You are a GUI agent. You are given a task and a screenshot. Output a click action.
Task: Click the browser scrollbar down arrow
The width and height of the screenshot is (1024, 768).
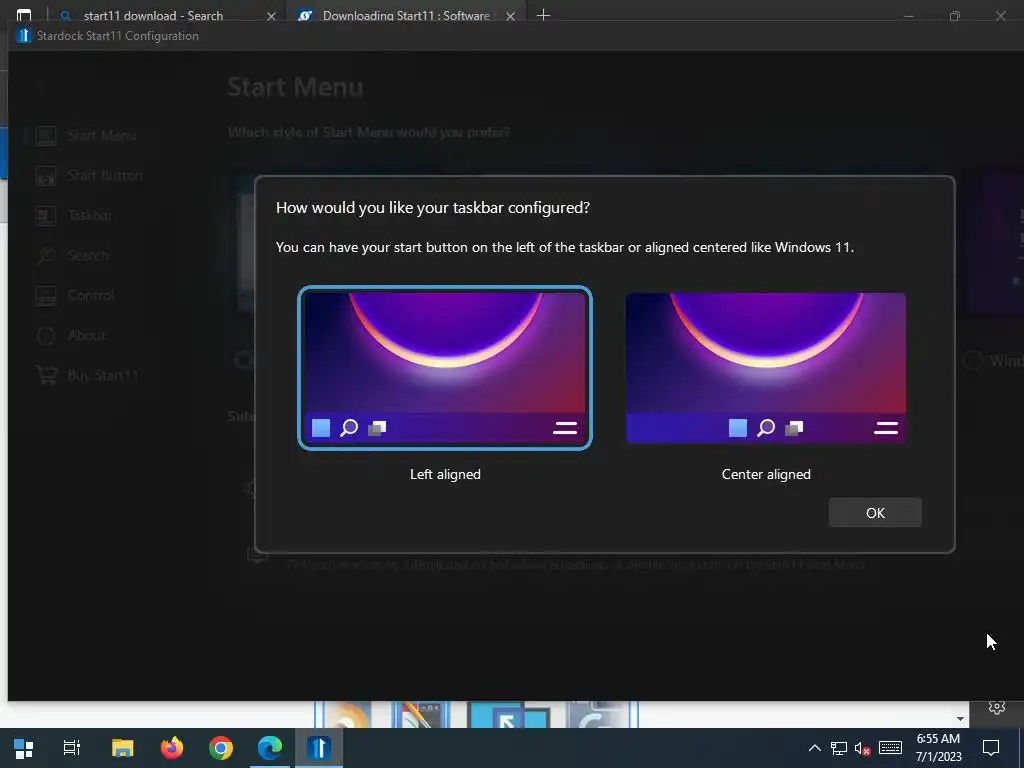tap(960, 718)
